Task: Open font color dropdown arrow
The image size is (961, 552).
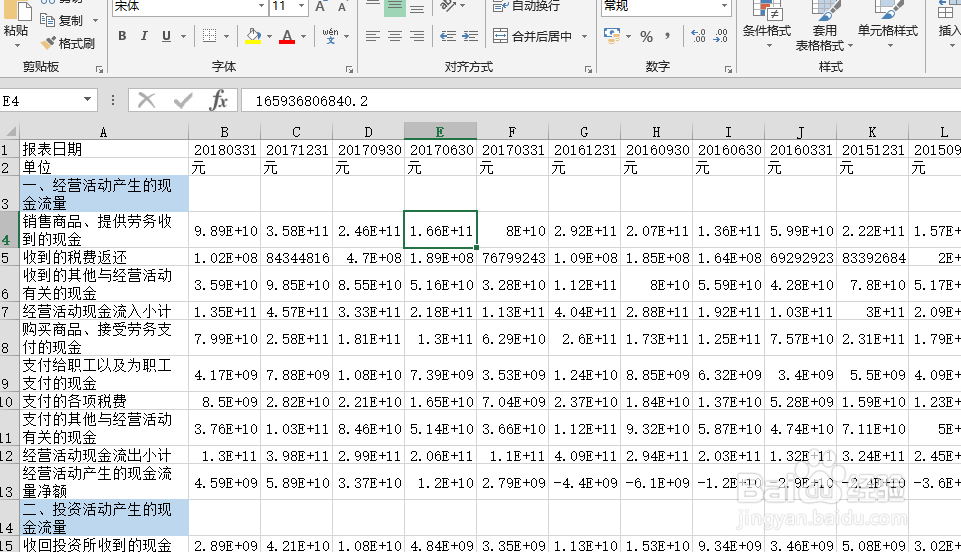Action: (x=303, y=36)
